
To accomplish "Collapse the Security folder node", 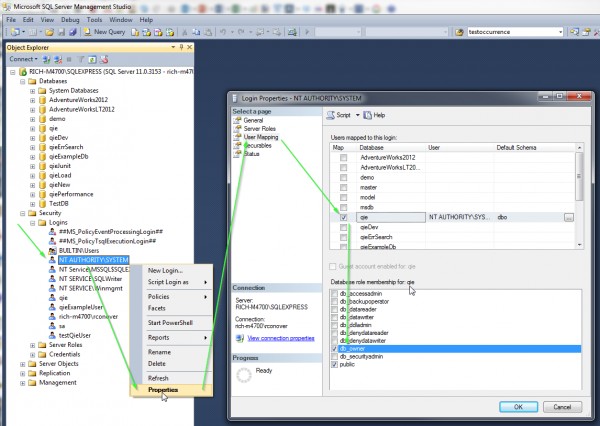I will 23,213.
